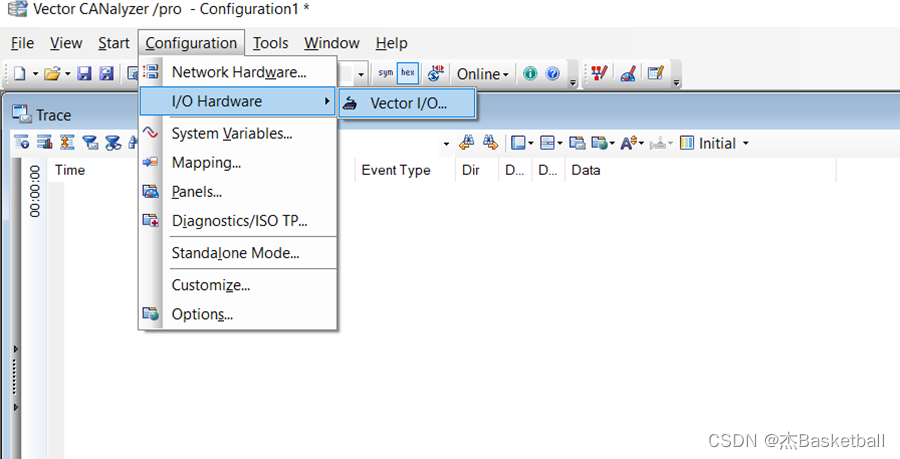Viewport: 900px width, 459px height.
Task: Open Options... menu entry
Action: tap(238, 314)
